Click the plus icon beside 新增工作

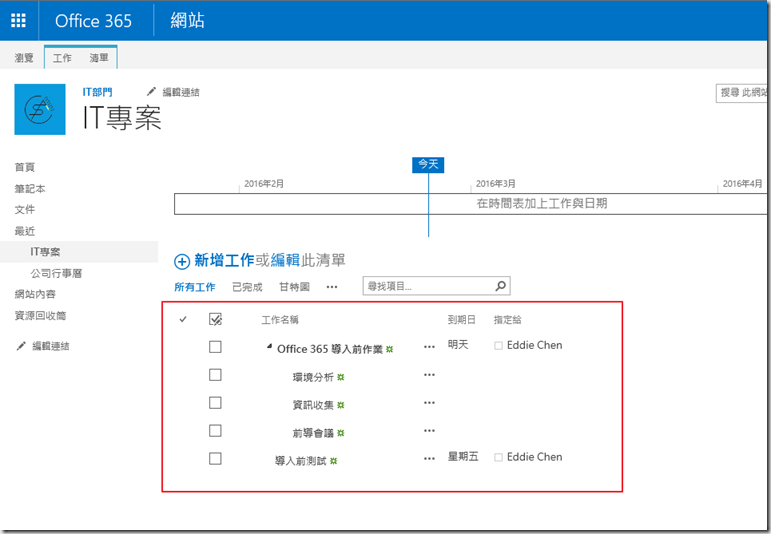click(182, 261)
